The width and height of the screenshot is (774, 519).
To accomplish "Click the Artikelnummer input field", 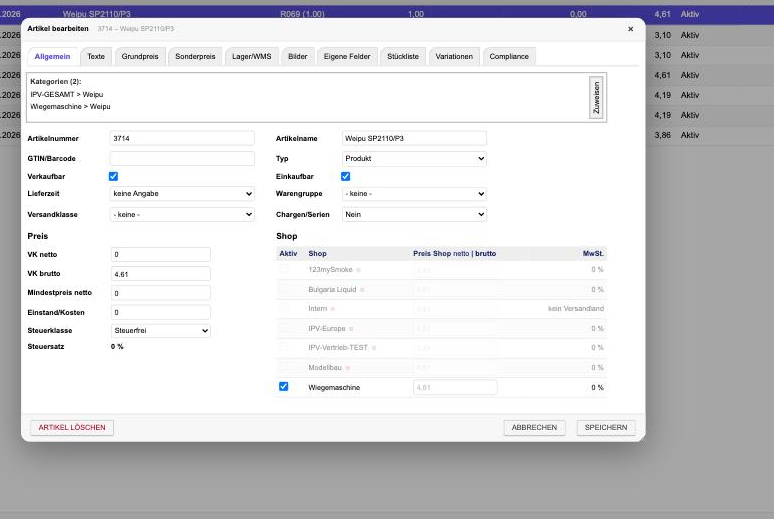I will coord(182,138).
